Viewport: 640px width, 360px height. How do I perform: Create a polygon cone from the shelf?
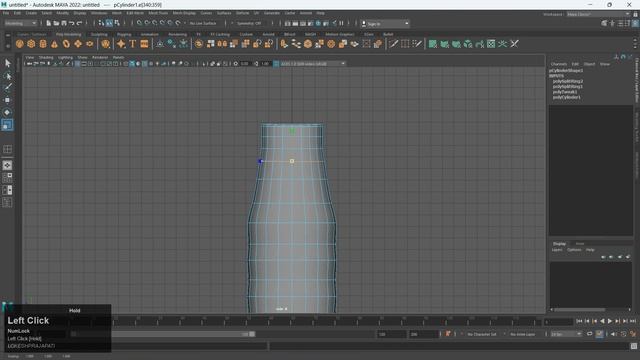tap(54, 44)
